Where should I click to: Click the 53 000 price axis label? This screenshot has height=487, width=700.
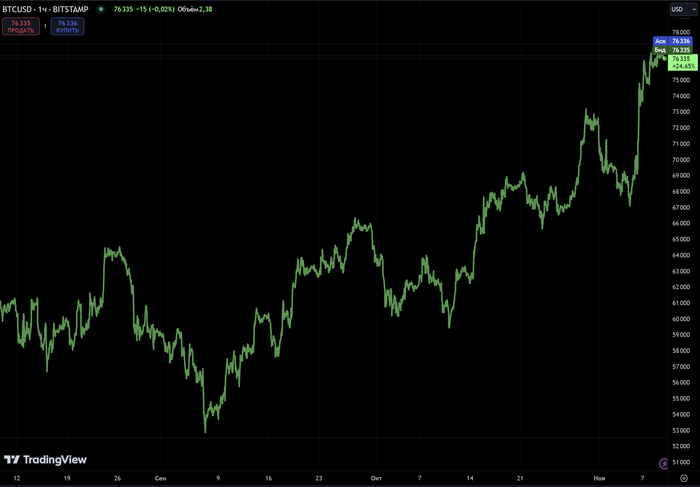click(681, 430)
